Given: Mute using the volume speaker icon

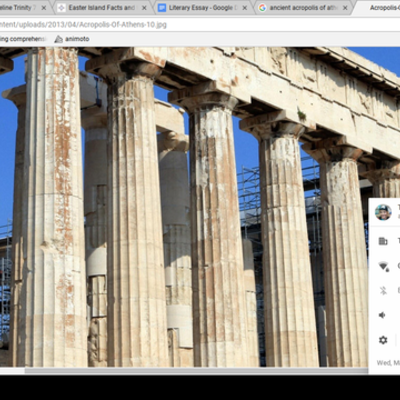Looking at the screenshot, I should (x=382, y=315).
